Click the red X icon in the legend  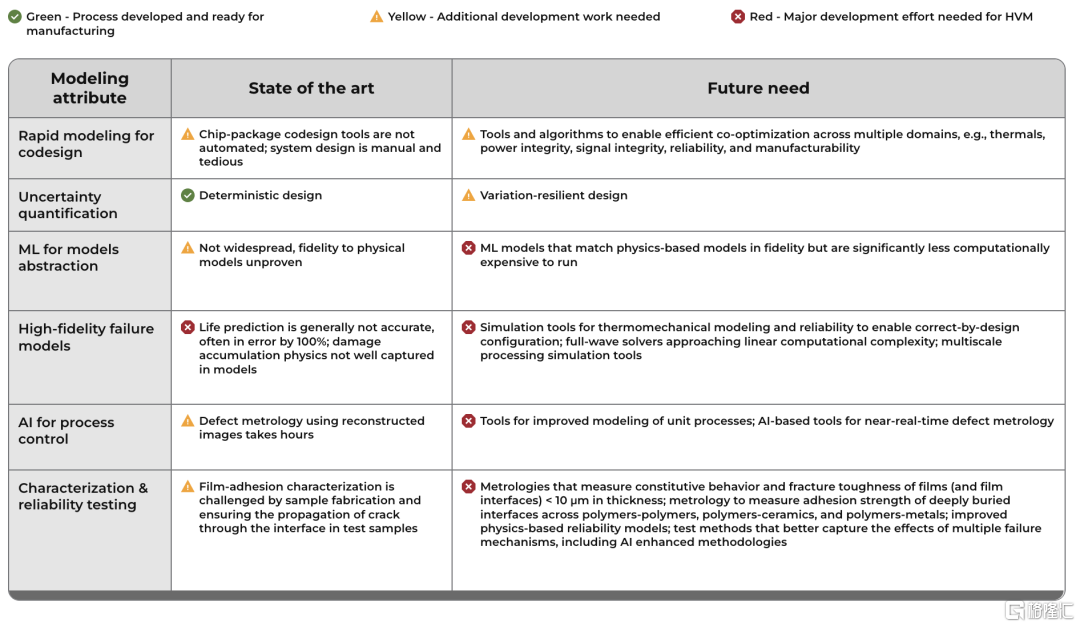point(738,17)
